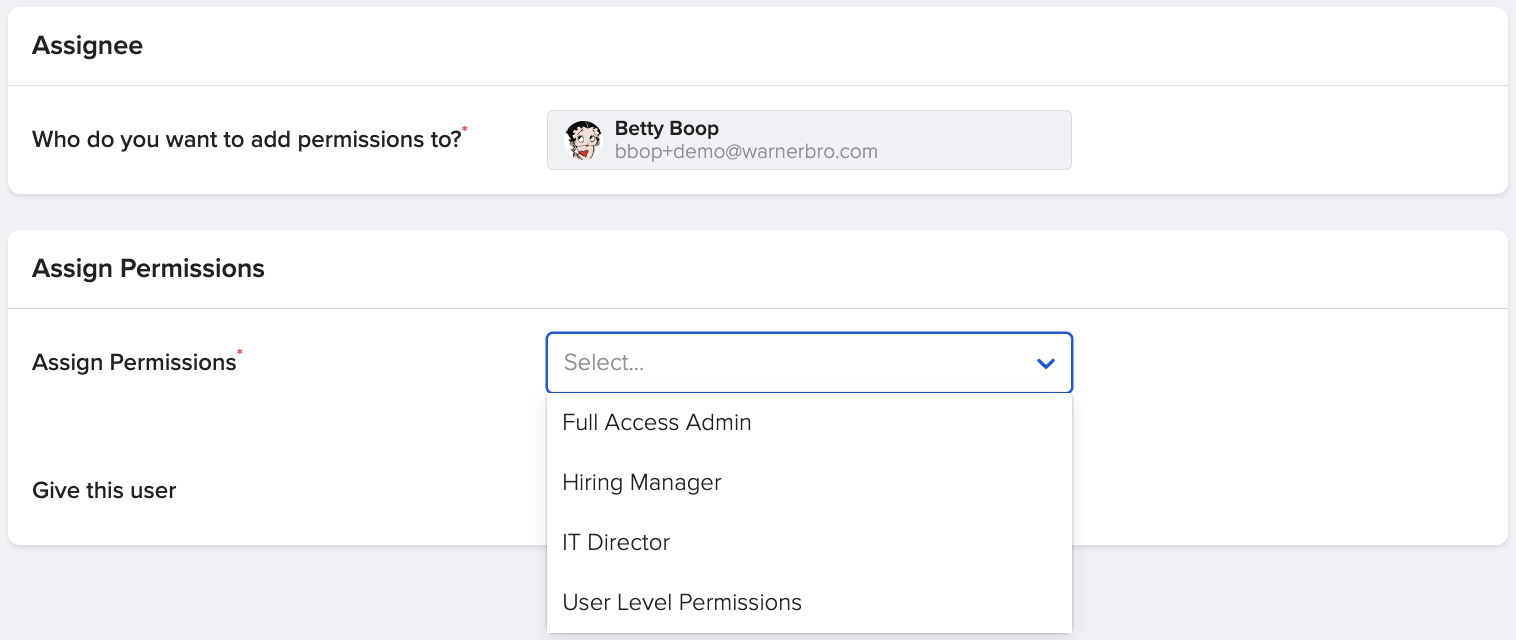Select Hiring Manager permission option

tap(809, 482)
